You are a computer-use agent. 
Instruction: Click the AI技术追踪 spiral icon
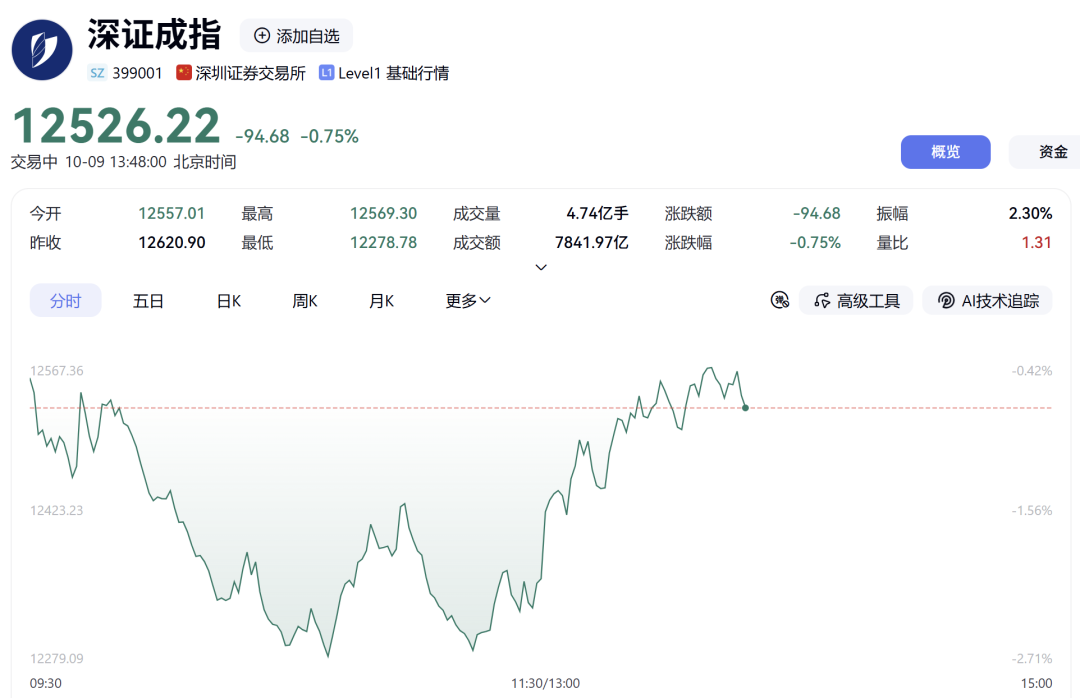(946, 300)
